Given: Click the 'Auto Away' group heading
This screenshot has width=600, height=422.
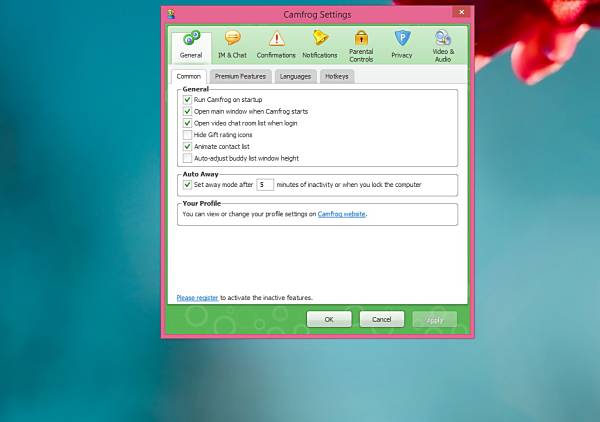Looking at the screenshot, I should (x=201, y=174).
